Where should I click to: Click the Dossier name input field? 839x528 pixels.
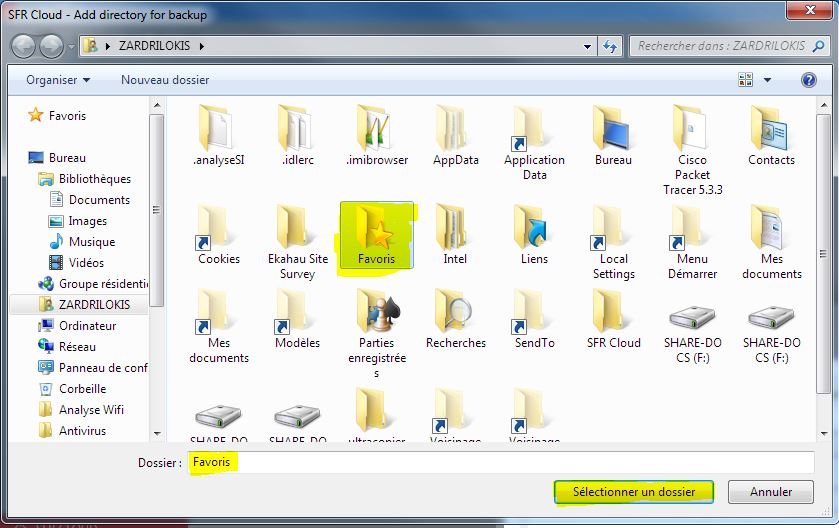click(x=501, y=462)
